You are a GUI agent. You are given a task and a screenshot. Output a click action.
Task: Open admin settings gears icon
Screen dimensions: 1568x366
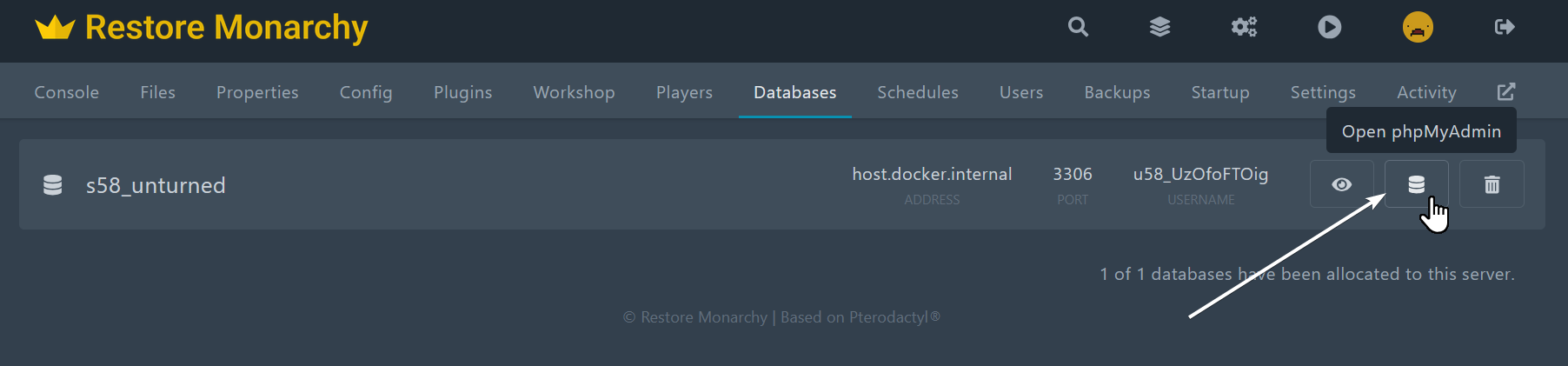coord(1244,28)
